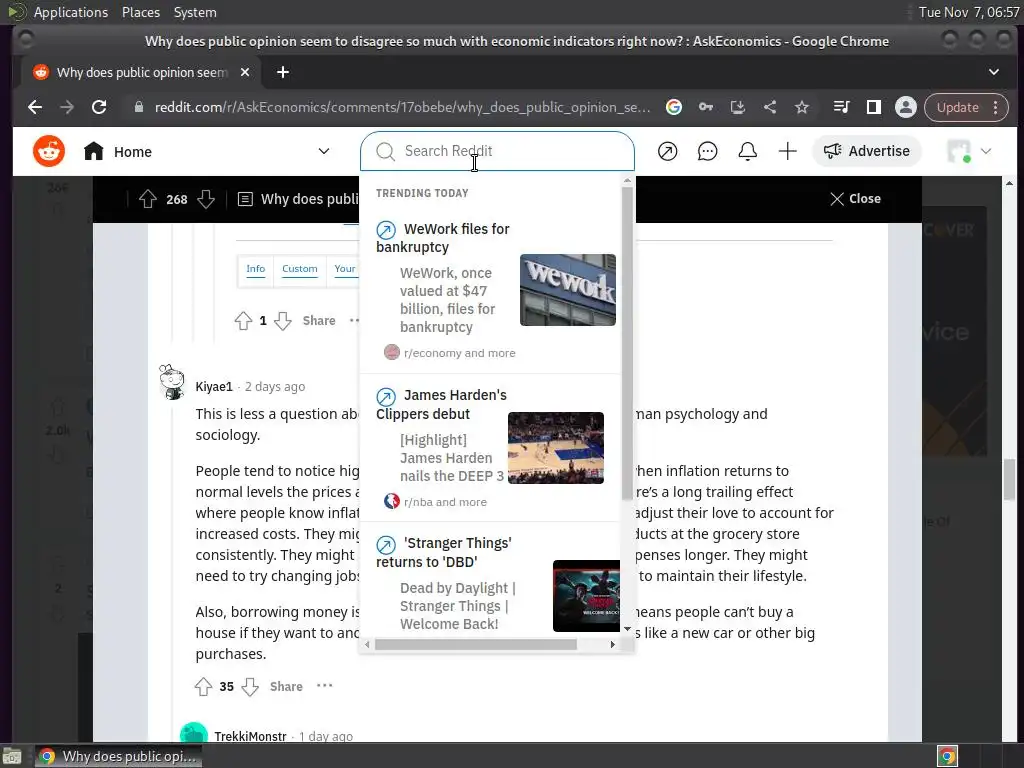Open the Applications menu

coord(71,12)
